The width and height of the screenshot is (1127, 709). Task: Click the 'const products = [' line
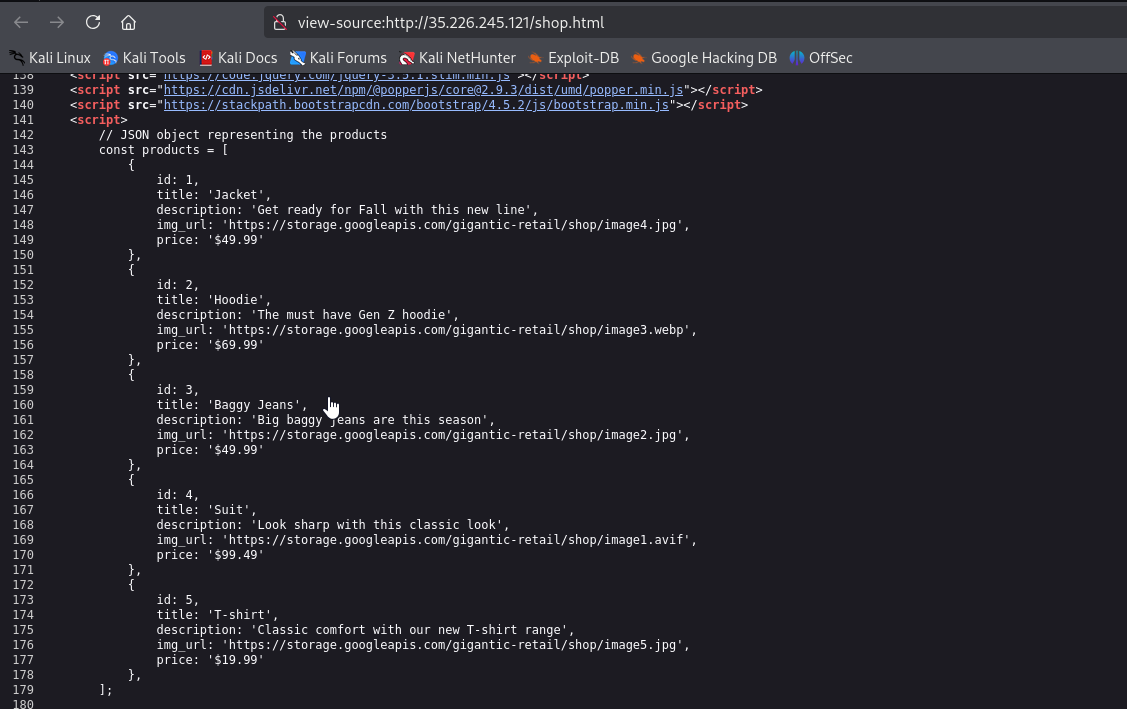click(163, 150)
